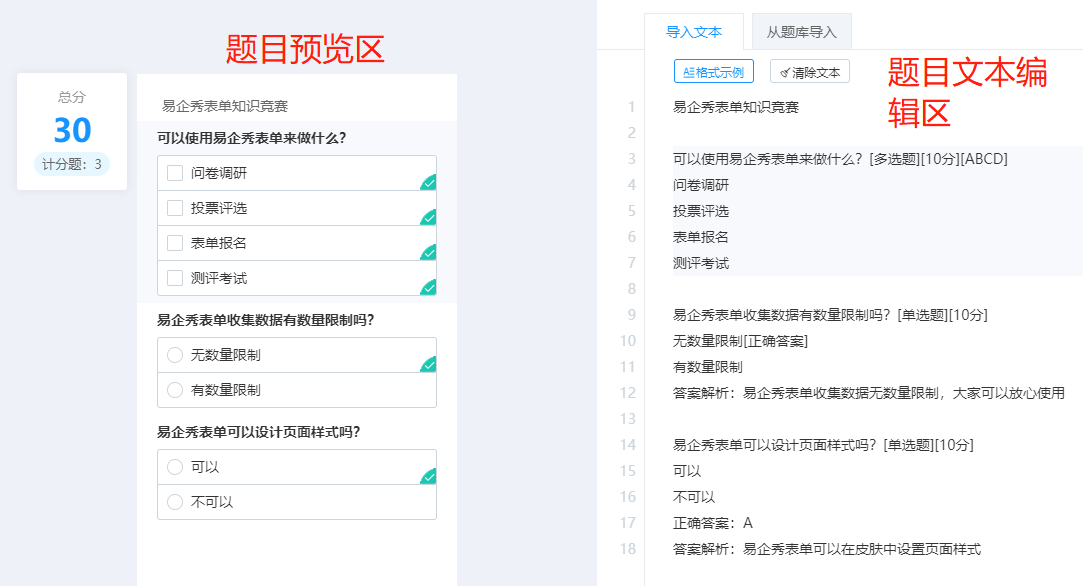Click the correct-answer tick on 测评考试
The image size is (1083, 586).
pyautogui.click(x=429, y=287)
